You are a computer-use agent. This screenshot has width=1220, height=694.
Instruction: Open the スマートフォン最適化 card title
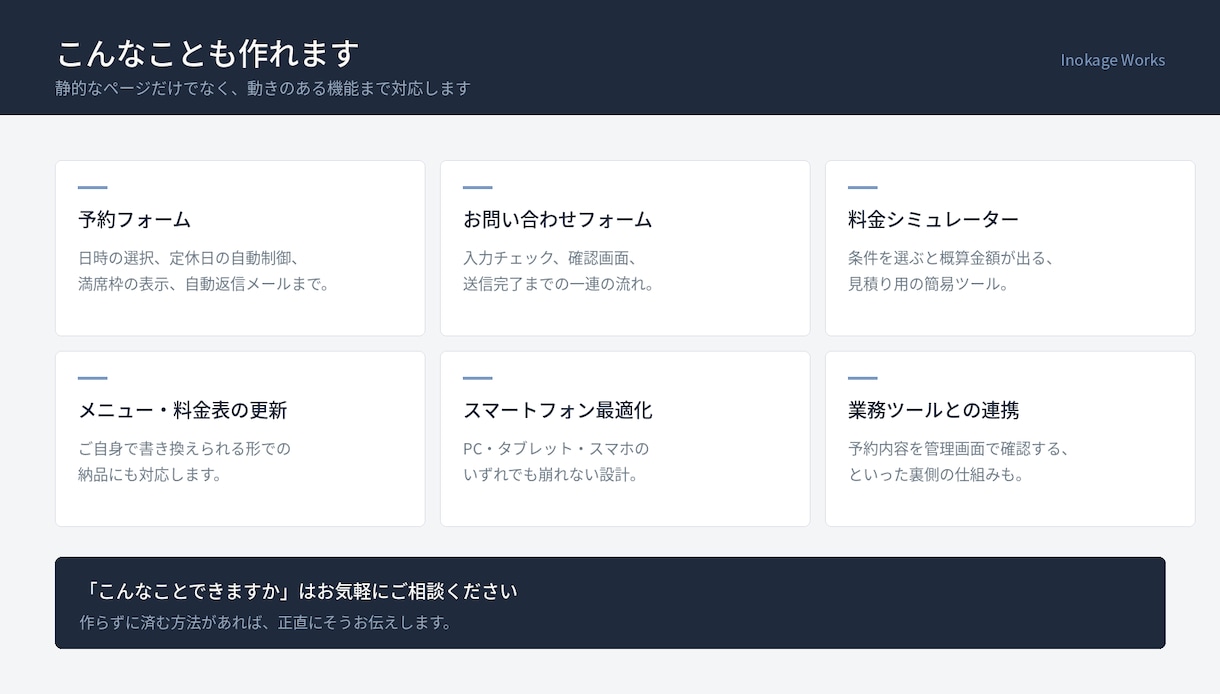(x=557, y=410)
